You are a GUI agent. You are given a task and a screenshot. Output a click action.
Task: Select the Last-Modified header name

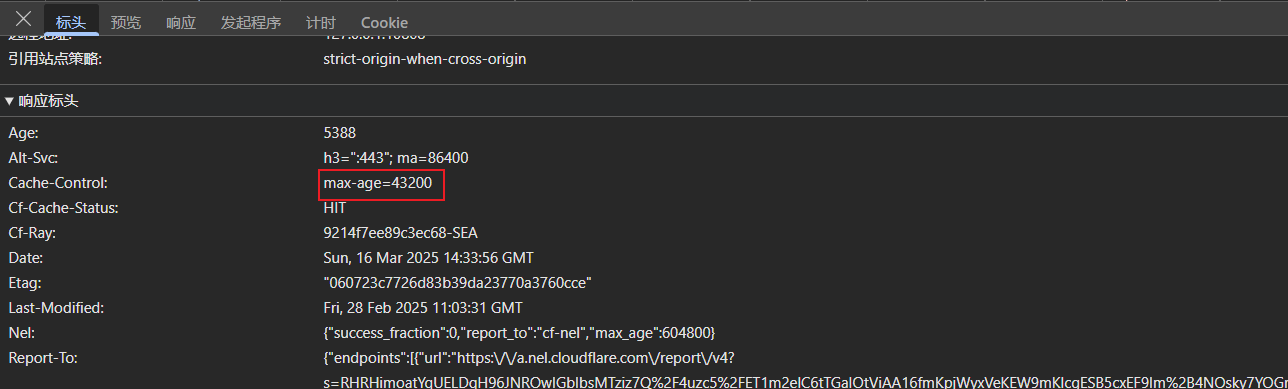pos(56,308)
